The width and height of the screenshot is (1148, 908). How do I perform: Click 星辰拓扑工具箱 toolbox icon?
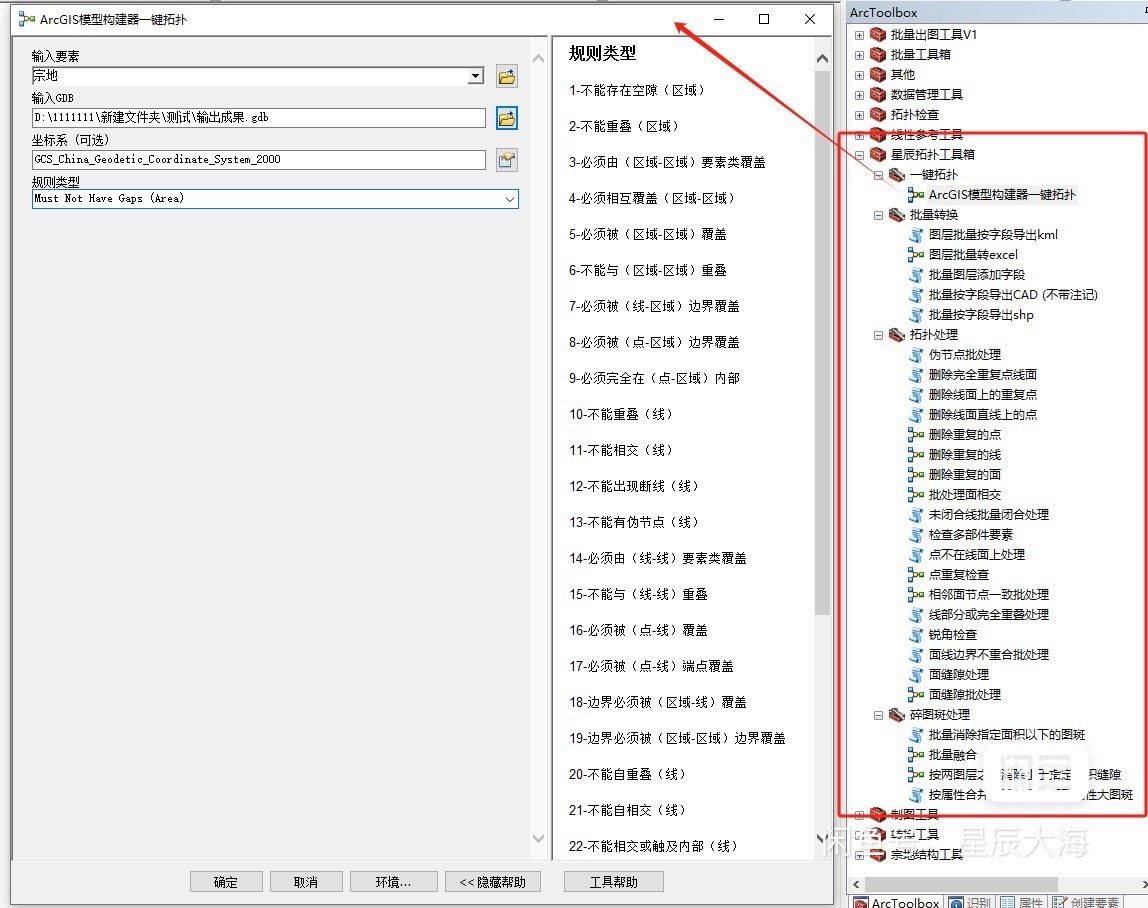(x=878, y=155)
